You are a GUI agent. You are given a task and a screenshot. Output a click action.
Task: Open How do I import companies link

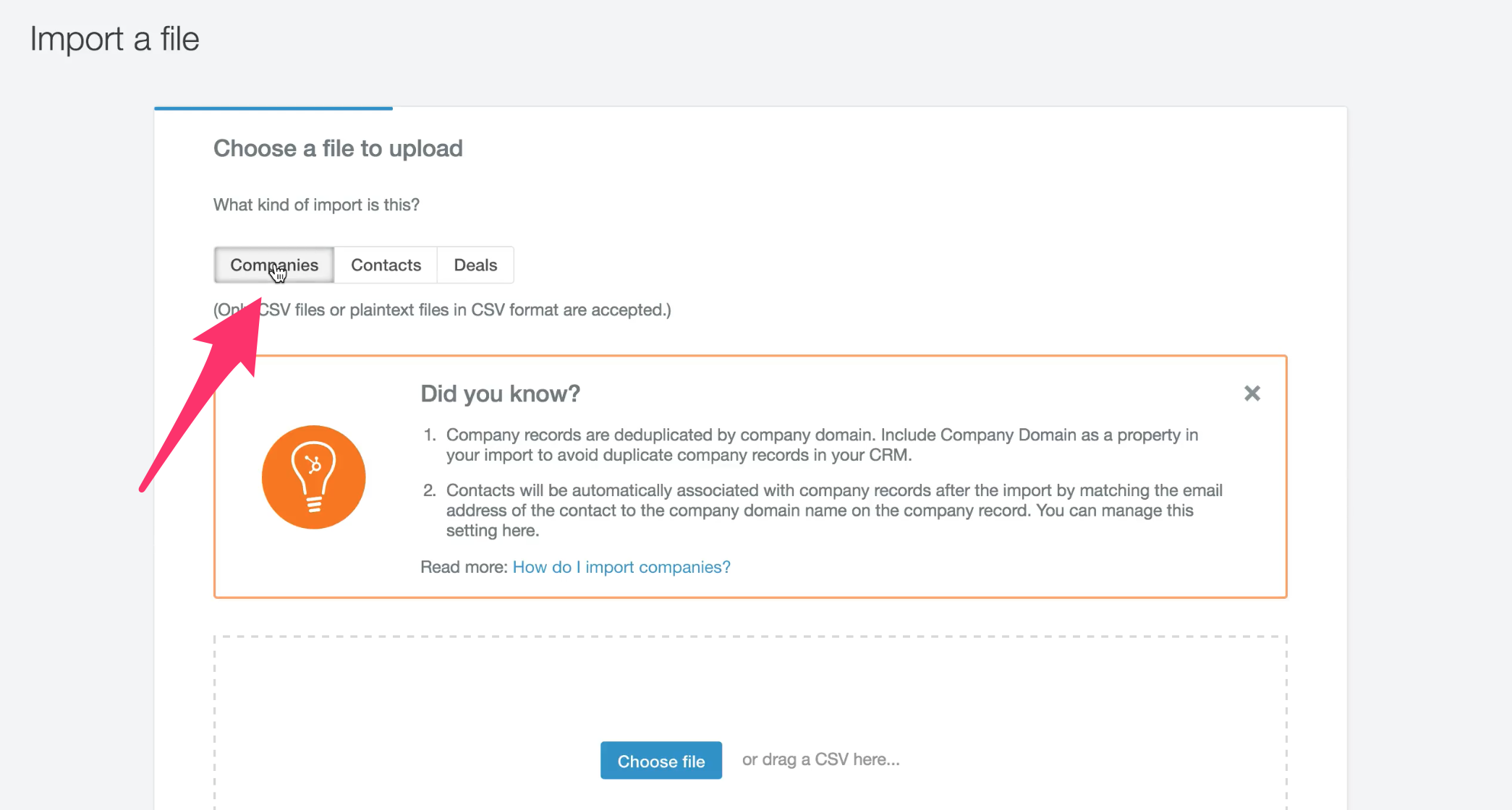click(621, 567)
